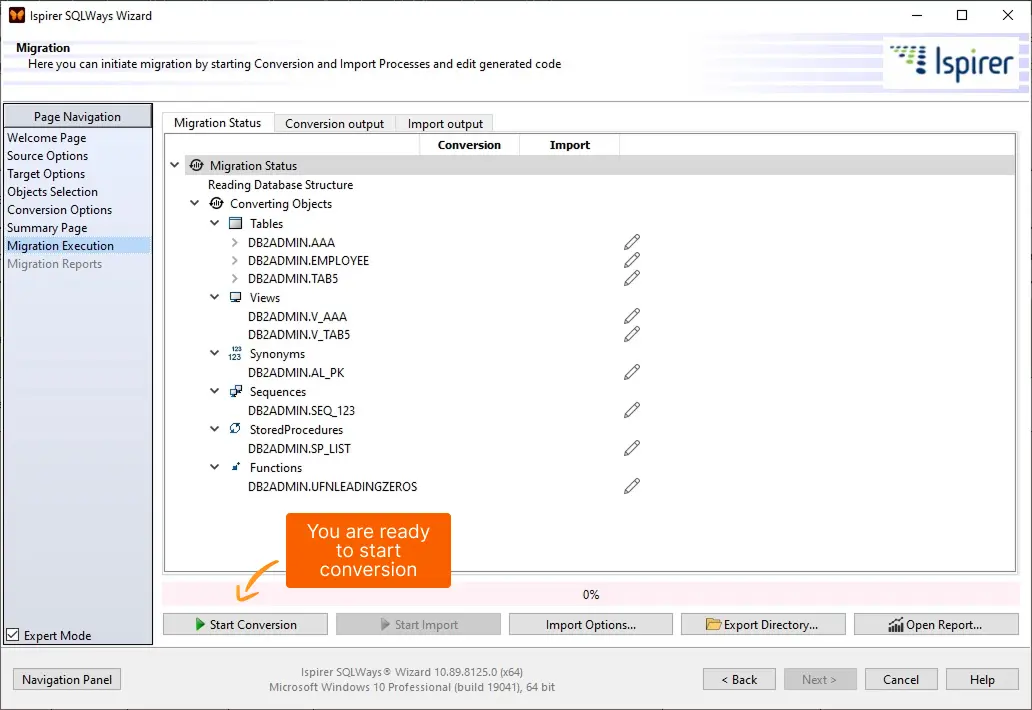The width and height of the screenshot is (1032, 710).
Task: Click the pencil edit icon for DB2ADMIN.SEQ_123
Action: tap(632, 411)
